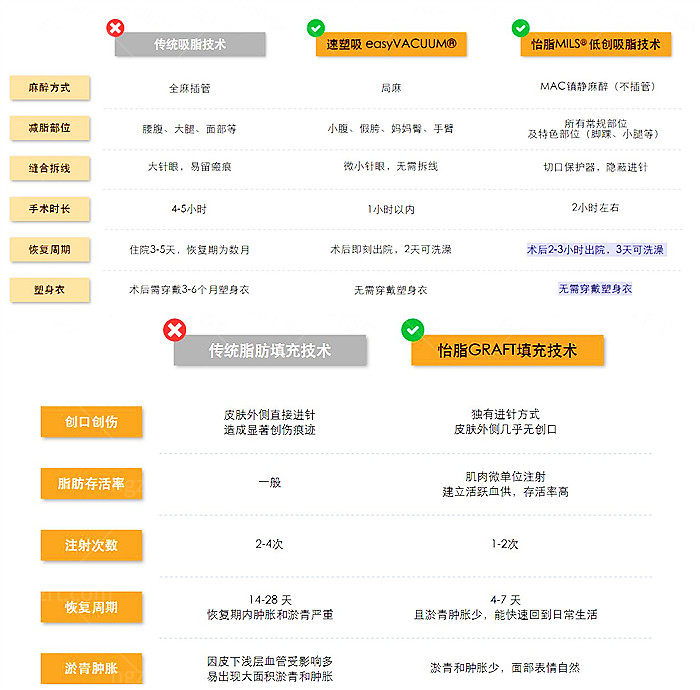The width and height of the screenshot is (700, 690).
Task: Click the 麻醉方式 row label
Action: pos(50,87)
